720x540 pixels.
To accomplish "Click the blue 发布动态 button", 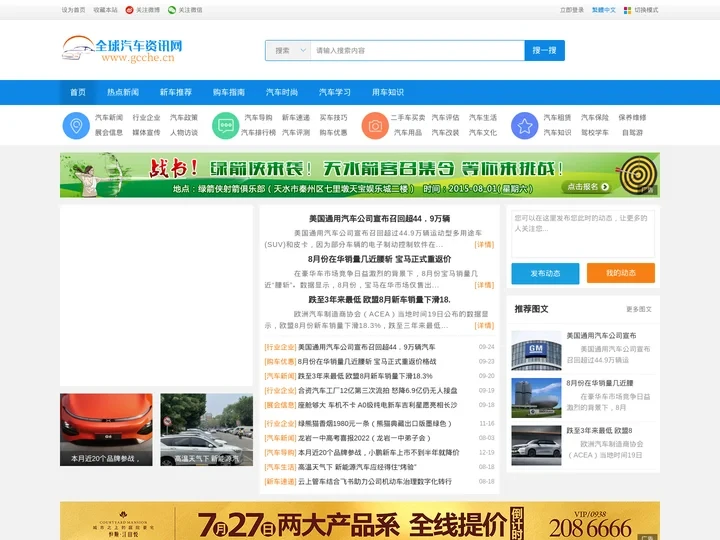I will click(546, 273).
